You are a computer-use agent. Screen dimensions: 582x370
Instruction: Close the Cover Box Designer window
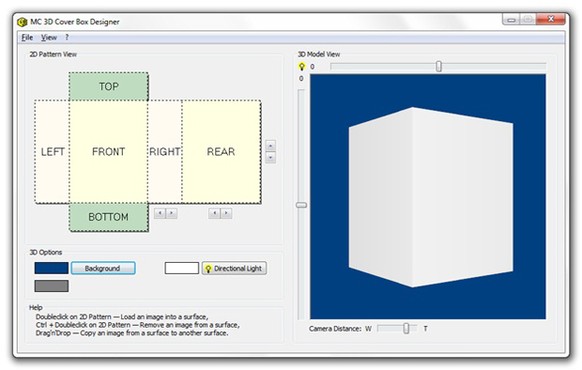coord(551,19)
